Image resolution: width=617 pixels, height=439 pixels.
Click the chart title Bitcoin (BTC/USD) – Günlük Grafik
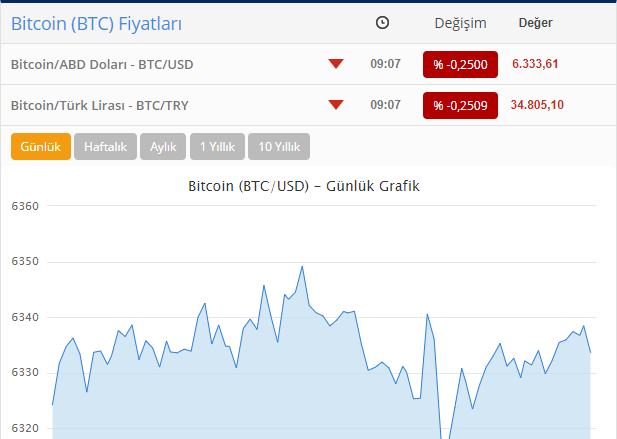(x=304, y=186)
